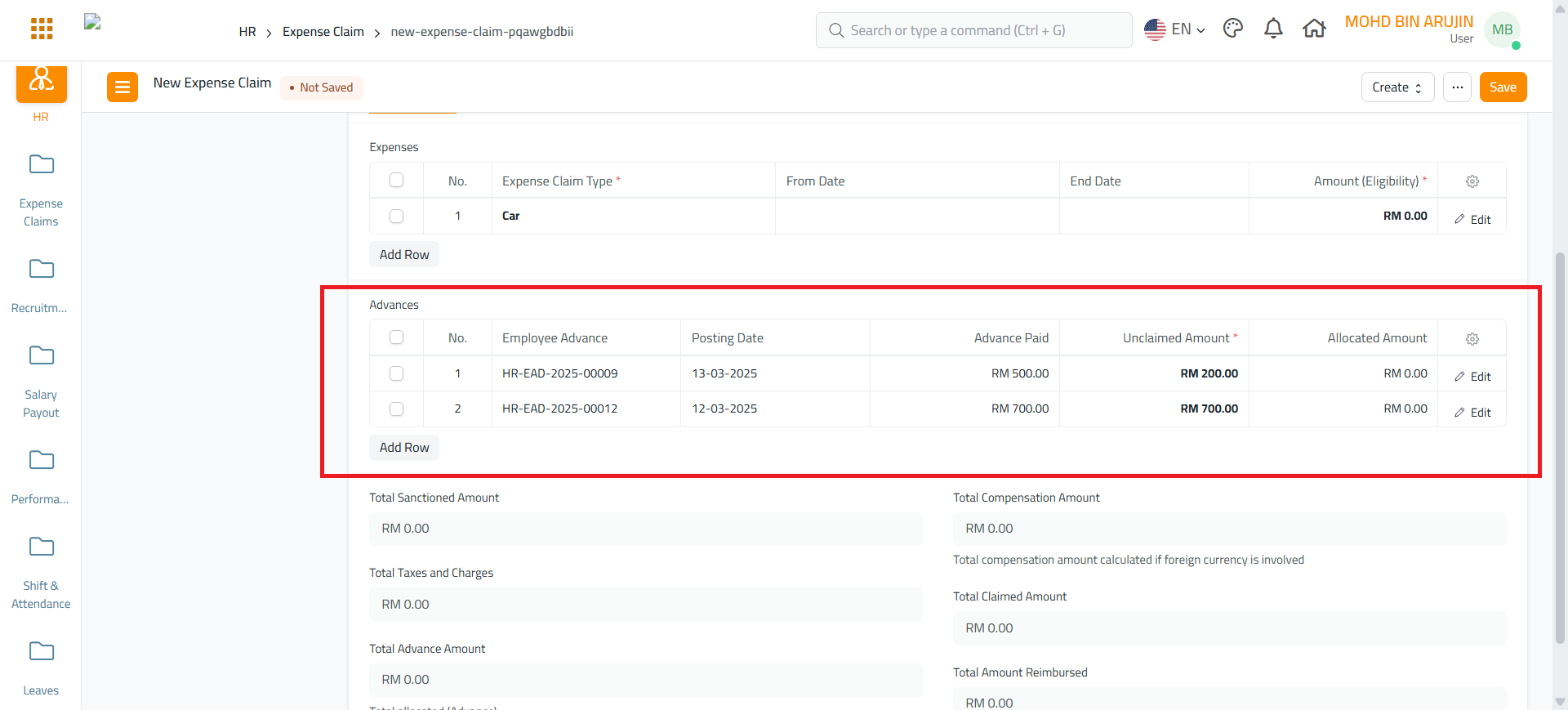Open Advances table settings gear

(1472, 339)
